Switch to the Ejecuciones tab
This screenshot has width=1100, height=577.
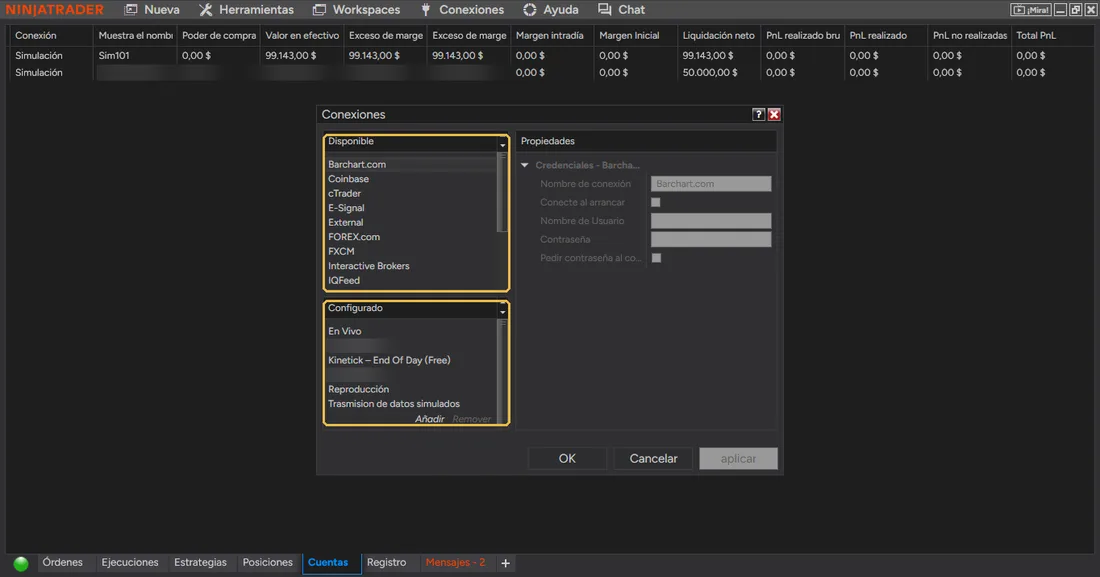[x=130, y=562]
